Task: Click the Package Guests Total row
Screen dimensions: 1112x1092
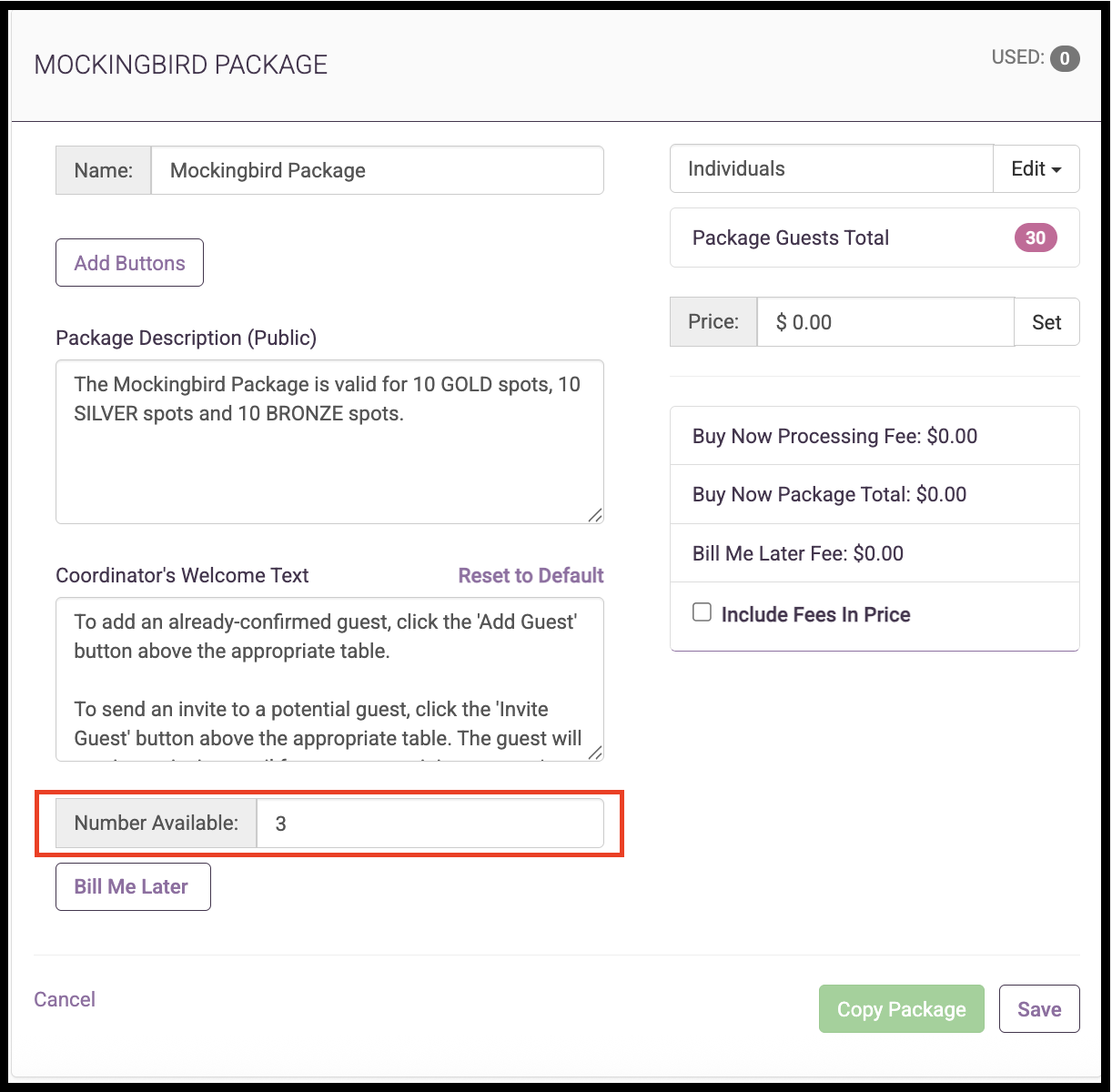Action: click(874, 238)
